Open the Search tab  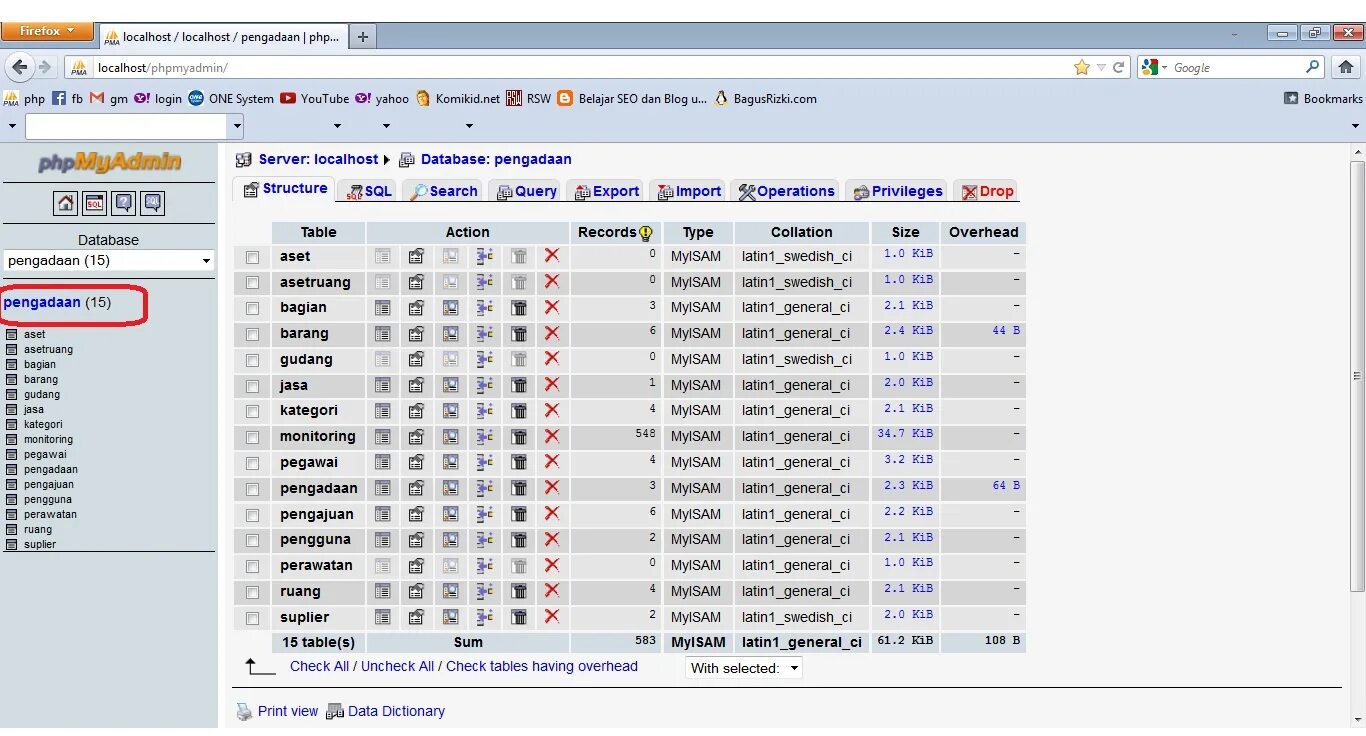click(x=443, y=191)
